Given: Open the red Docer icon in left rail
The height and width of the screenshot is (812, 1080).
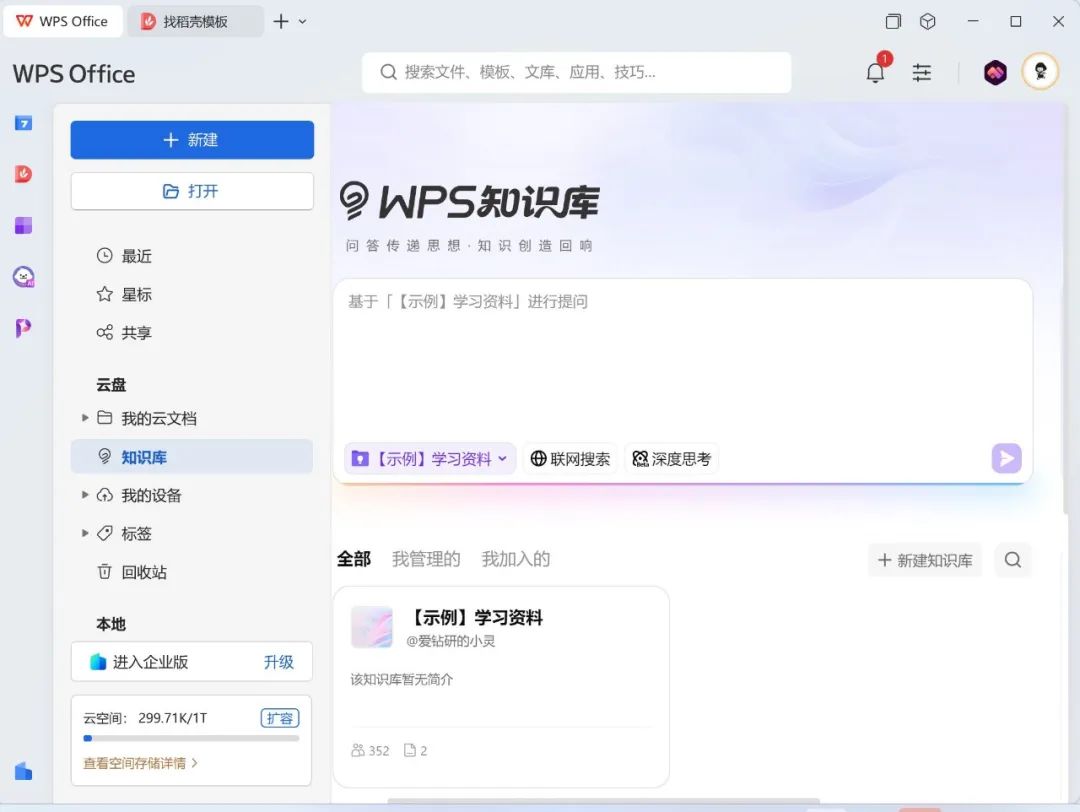Looking at the screenshot, I should (23, 174).
